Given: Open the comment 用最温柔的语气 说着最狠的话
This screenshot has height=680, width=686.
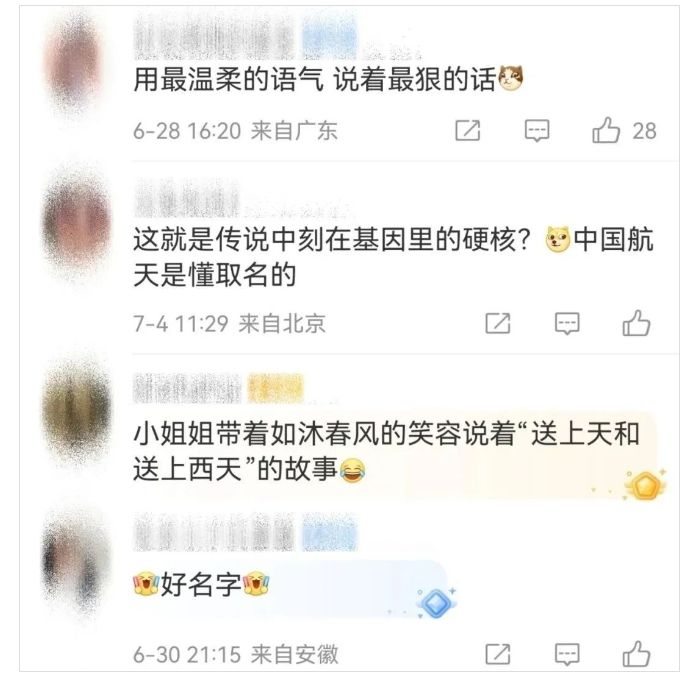Looking at the screenshot, I should (328, 79).
